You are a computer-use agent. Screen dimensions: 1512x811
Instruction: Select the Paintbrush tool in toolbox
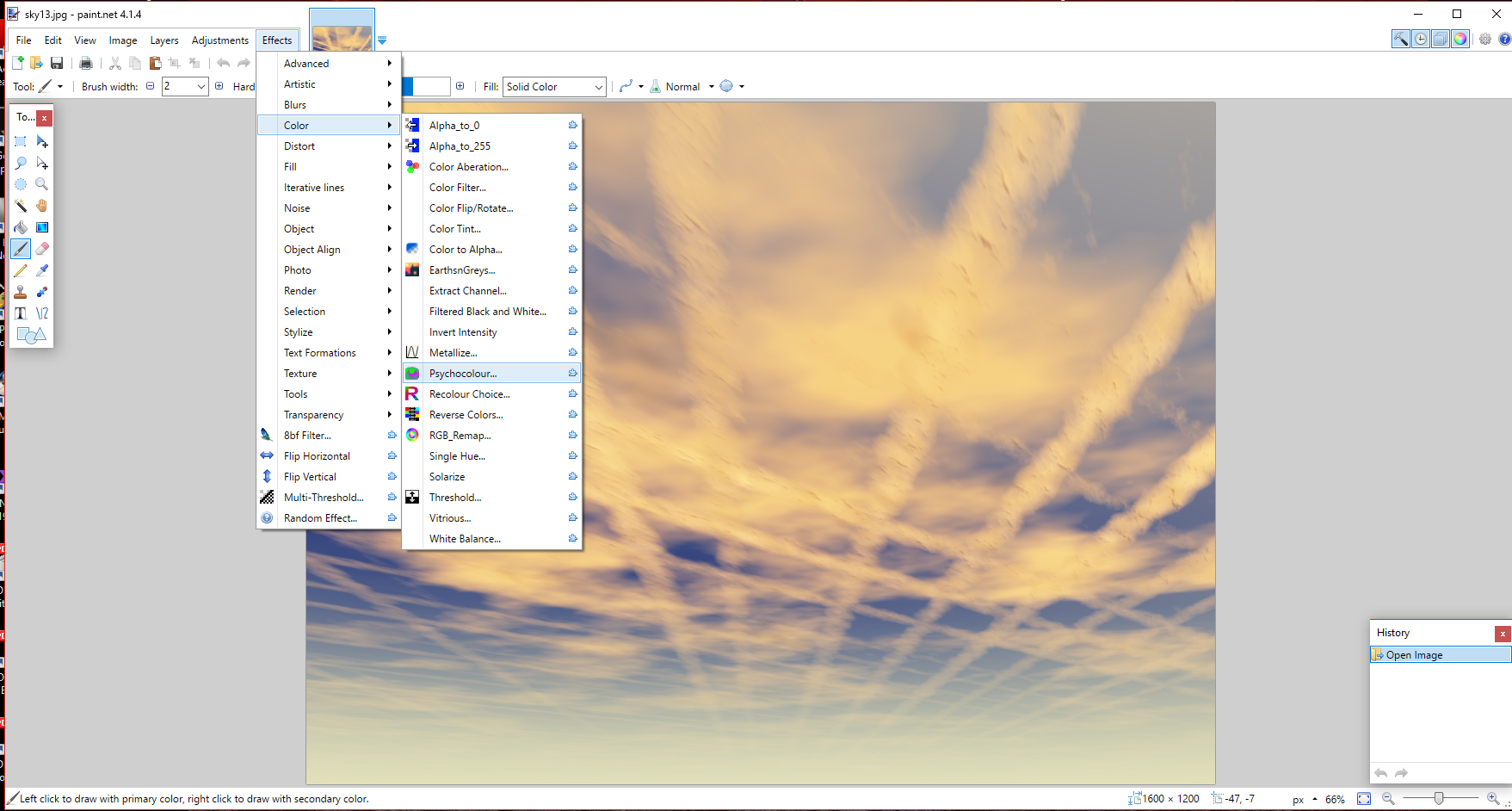click(21, 249)
